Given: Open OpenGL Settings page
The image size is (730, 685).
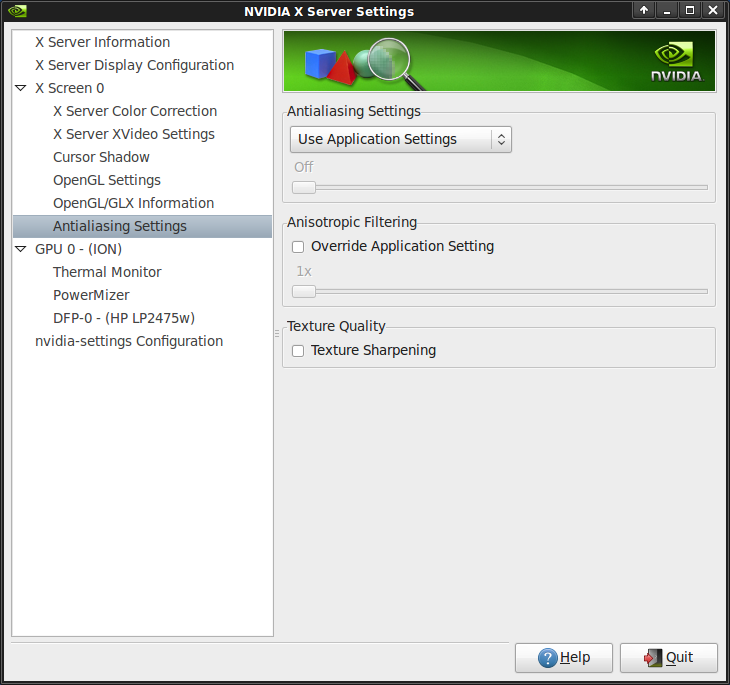Looking at the screenshot, I should [107, 180].
